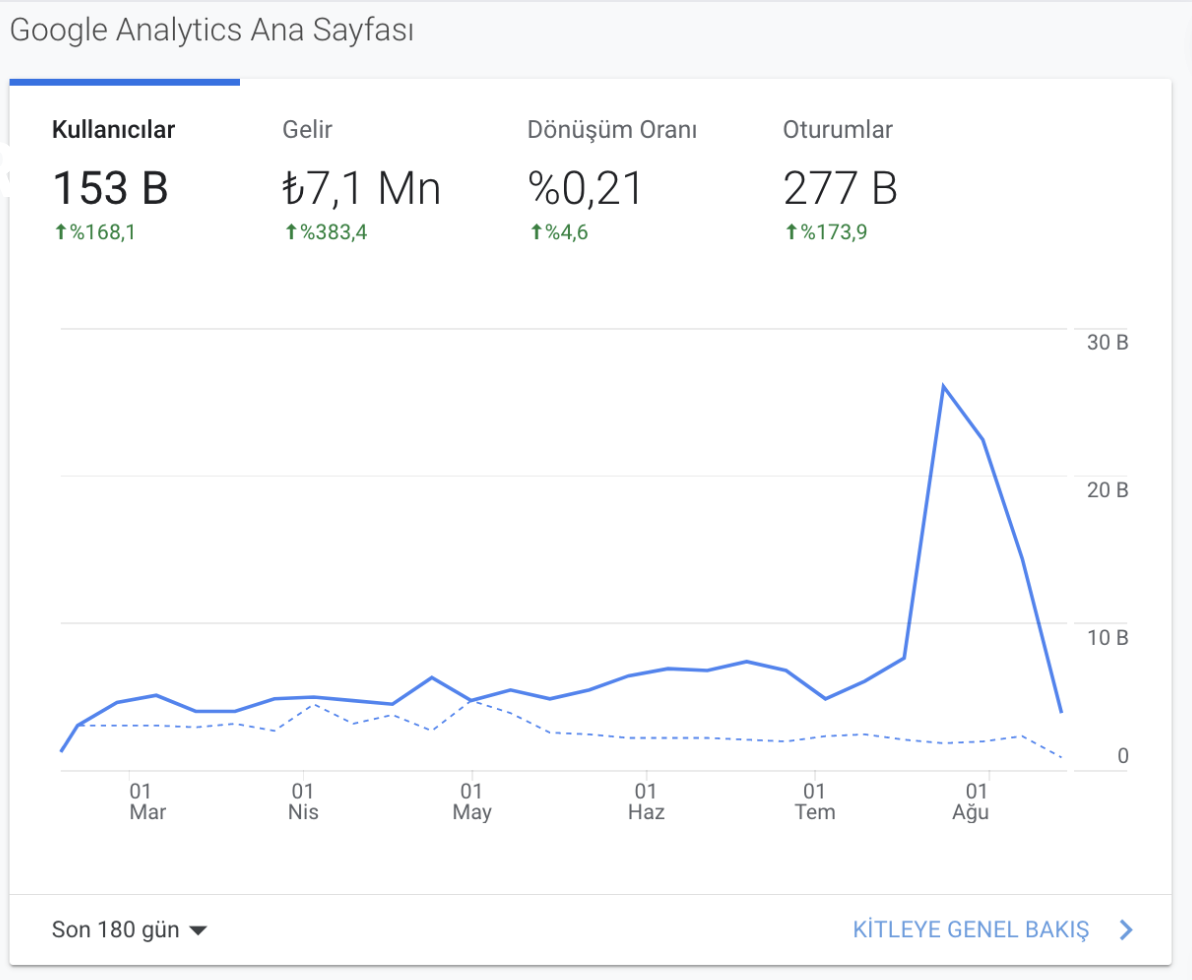Click the green up arrow beside %173,9

[790, 233]
